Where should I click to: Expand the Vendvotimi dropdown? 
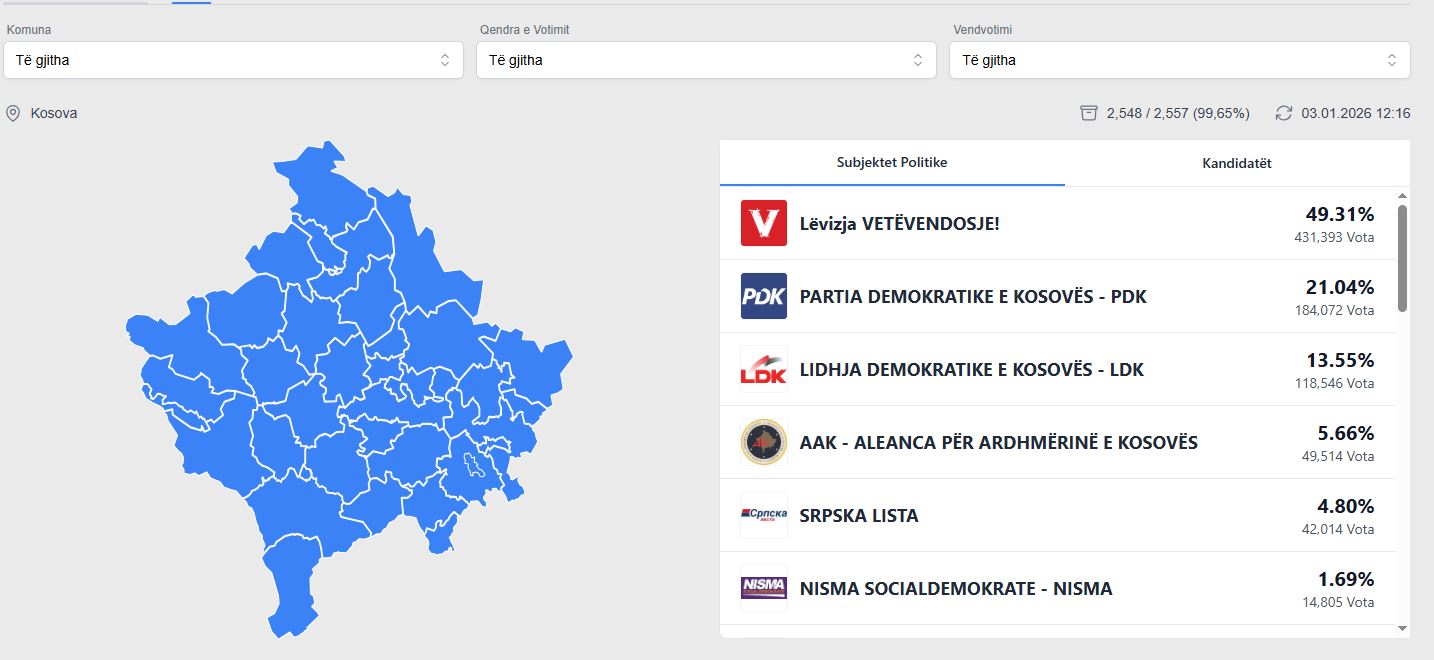[1179, 60]
